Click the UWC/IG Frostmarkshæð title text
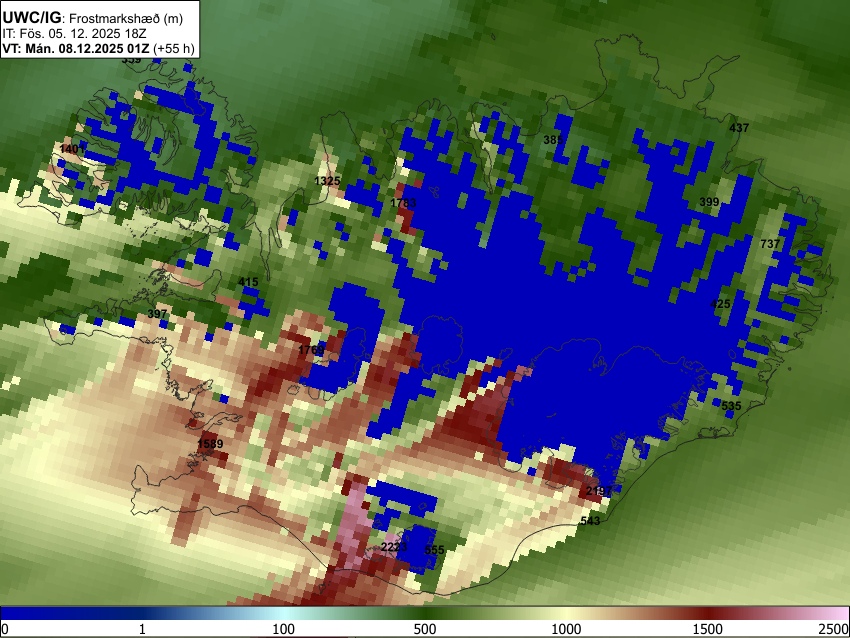Image resolution: width=850 pixels, height=638 pixels. coord(93,18)
